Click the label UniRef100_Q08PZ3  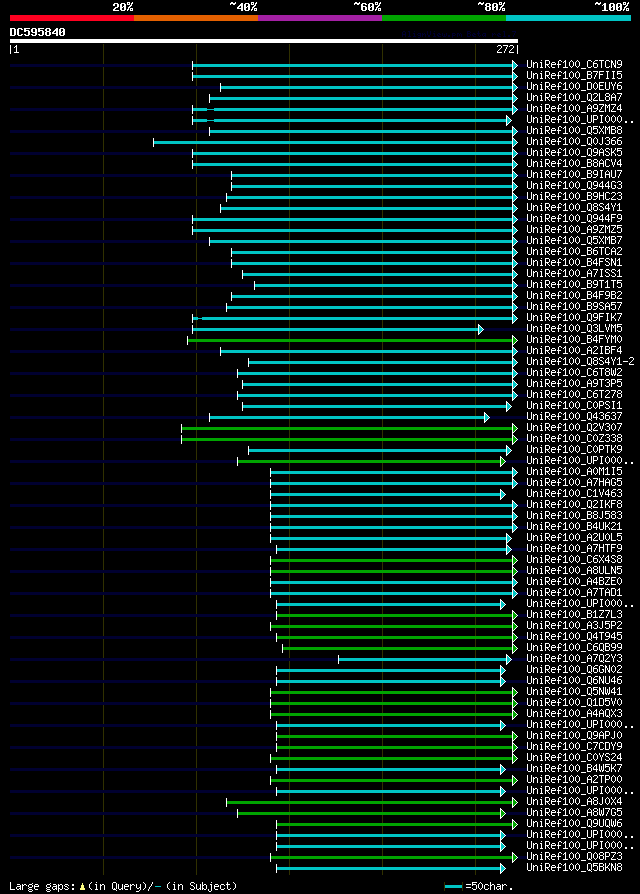[574, 856]
